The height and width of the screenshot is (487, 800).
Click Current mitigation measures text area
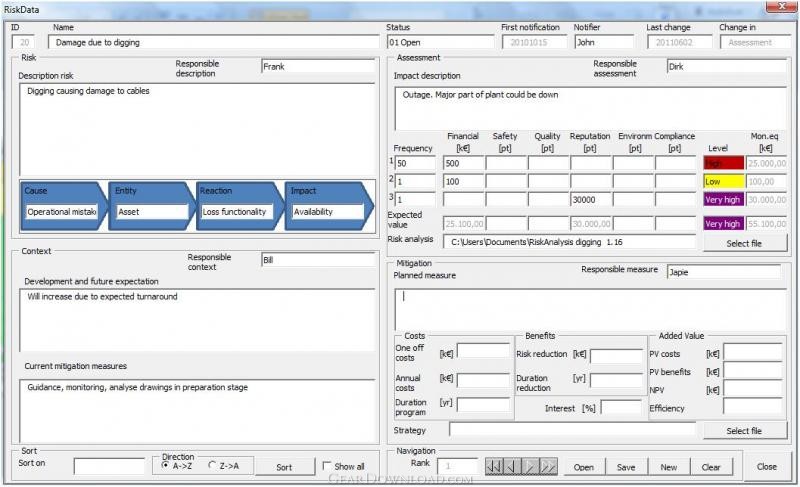point(197,411)
